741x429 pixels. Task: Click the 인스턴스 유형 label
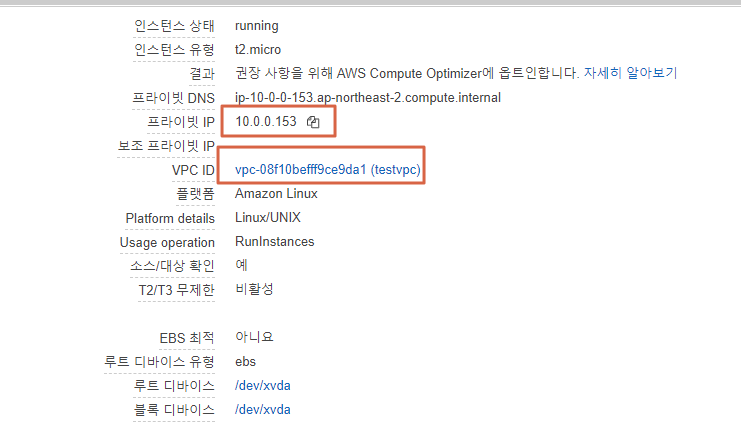coord(174,50)
